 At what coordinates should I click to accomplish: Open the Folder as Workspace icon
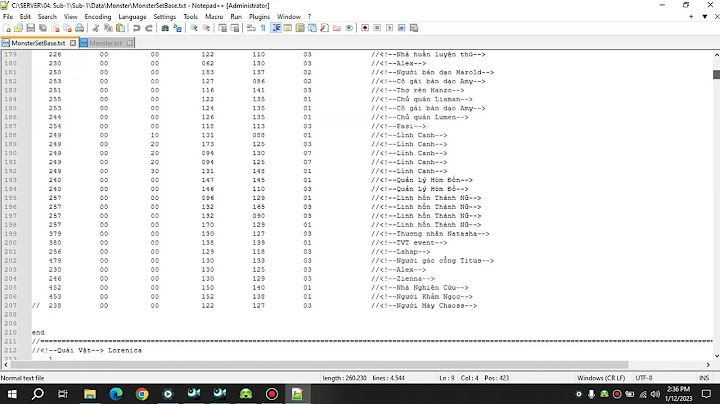click(337, 28)
